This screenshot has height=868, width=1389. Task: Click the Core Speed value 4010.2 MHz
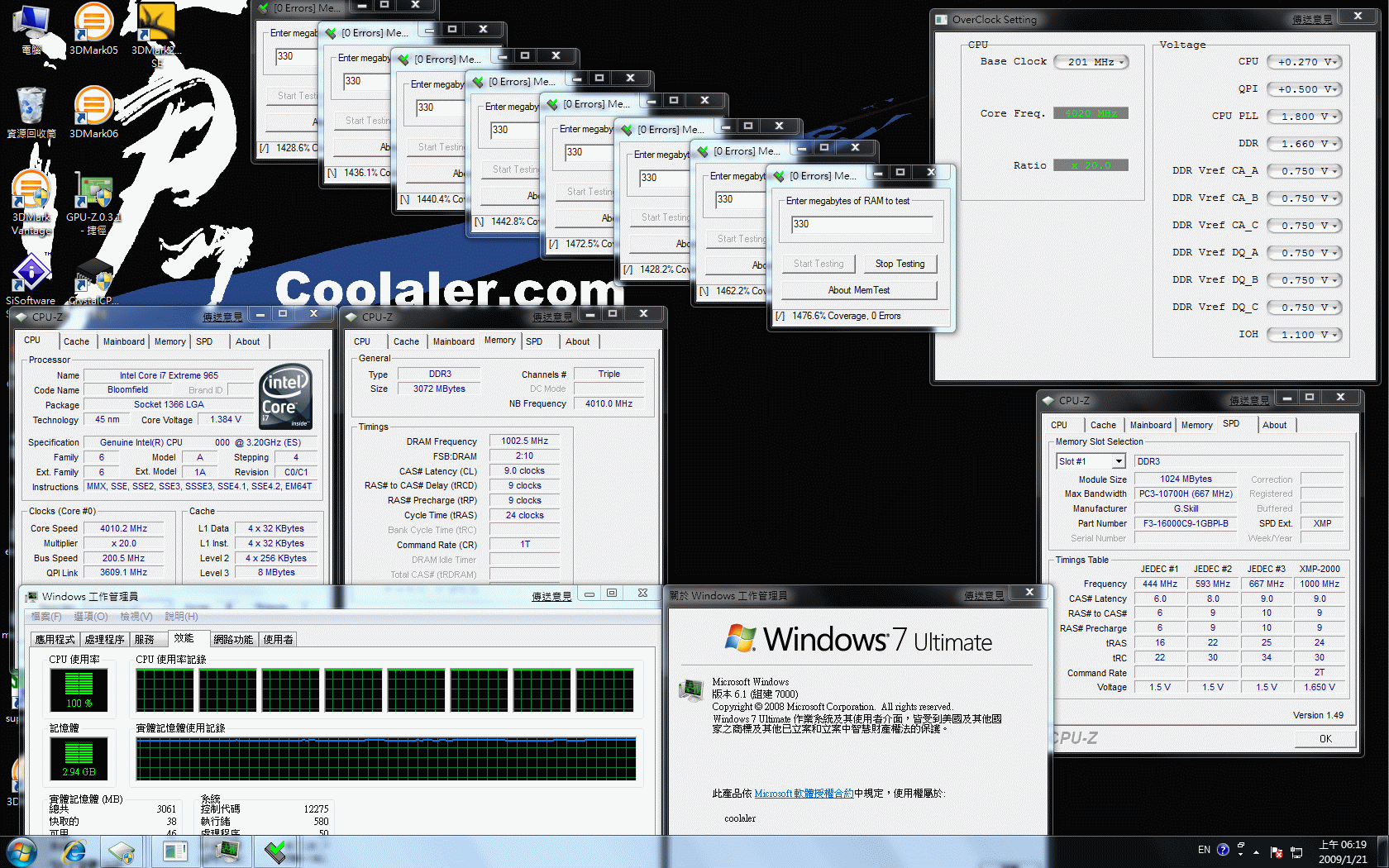click(x=123, y=528)
